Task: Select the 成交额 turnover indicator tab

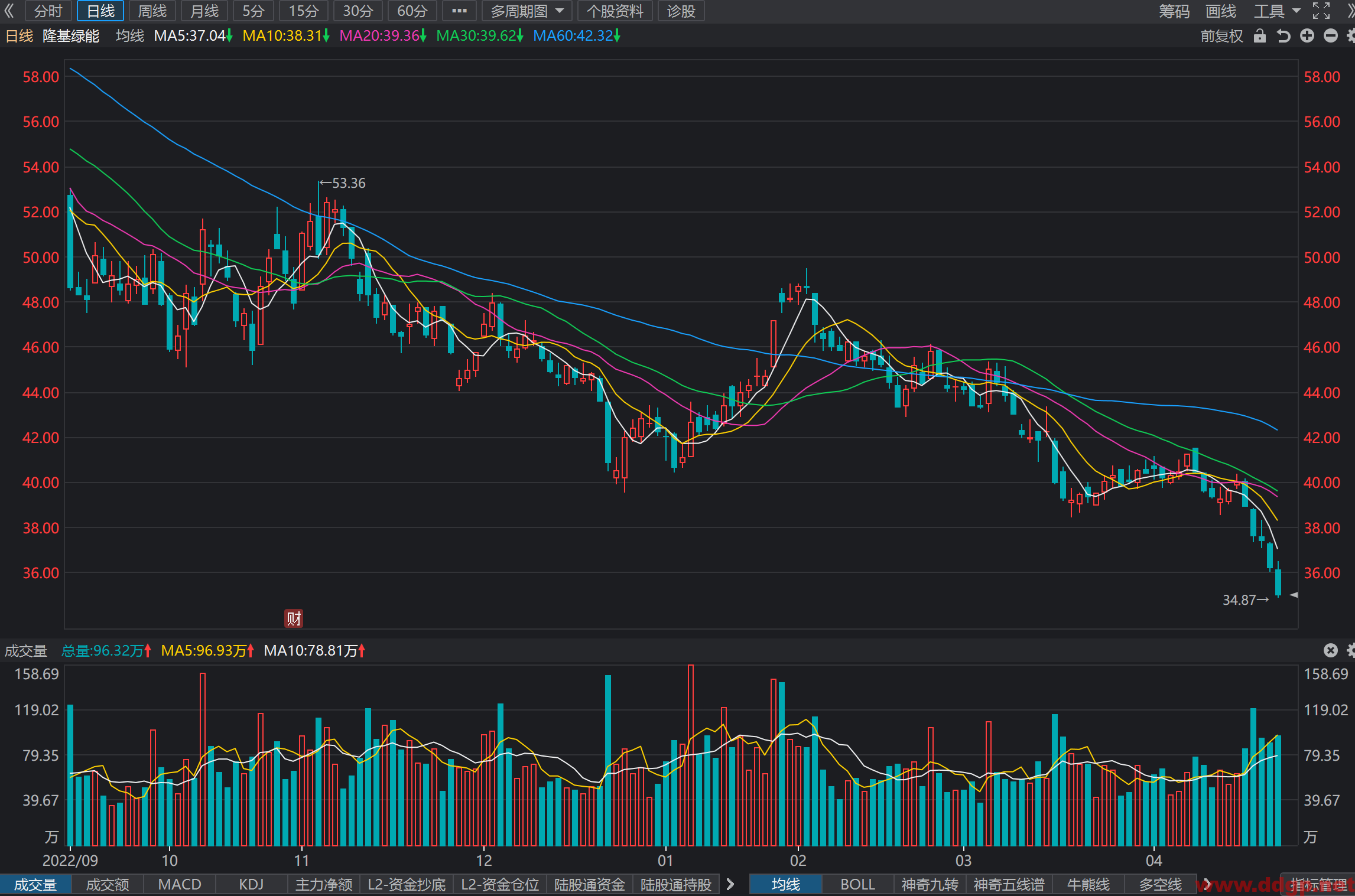Action: [108, 885]
